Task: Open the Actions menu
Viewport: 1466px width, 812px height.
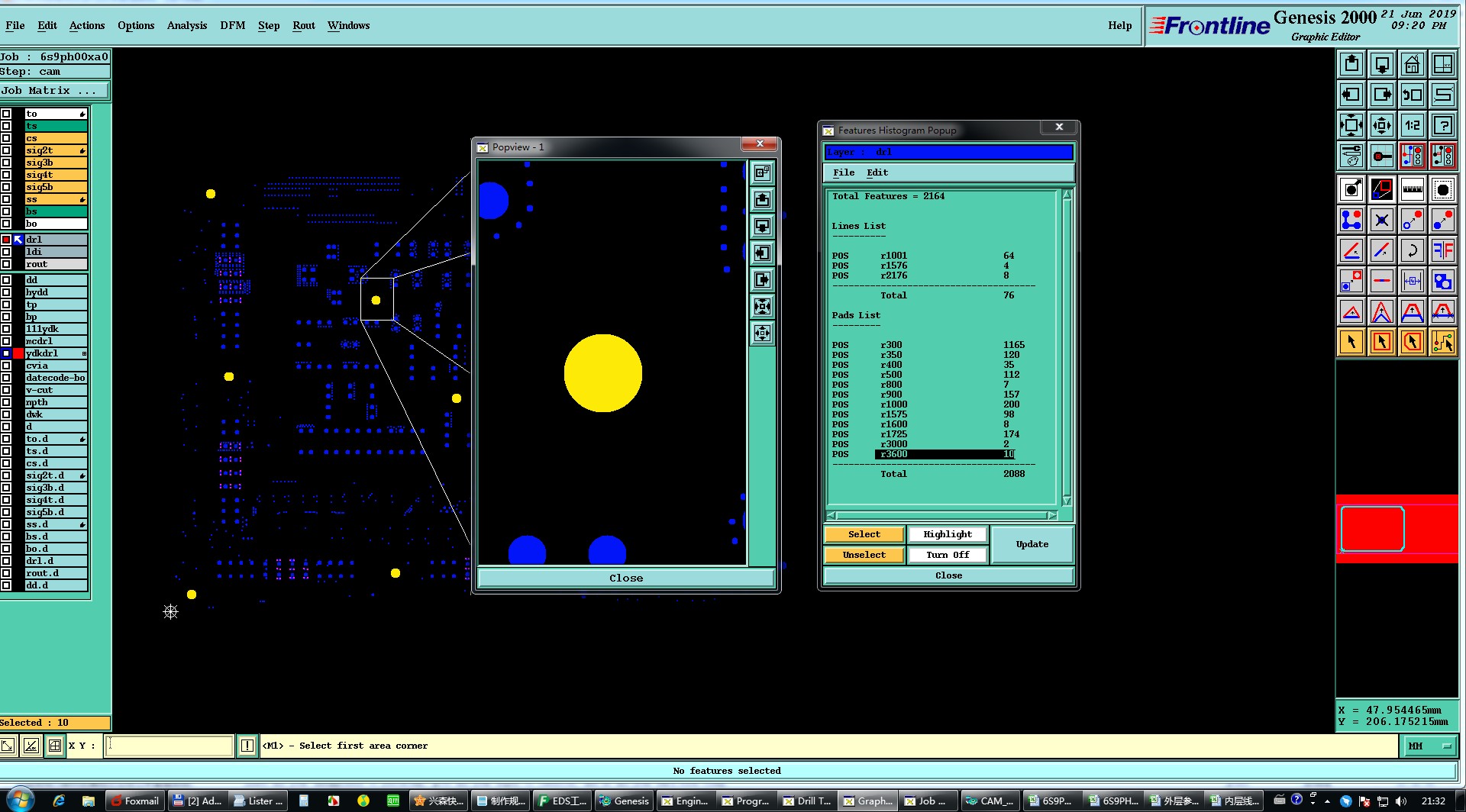Action: (x=87, y=25)
